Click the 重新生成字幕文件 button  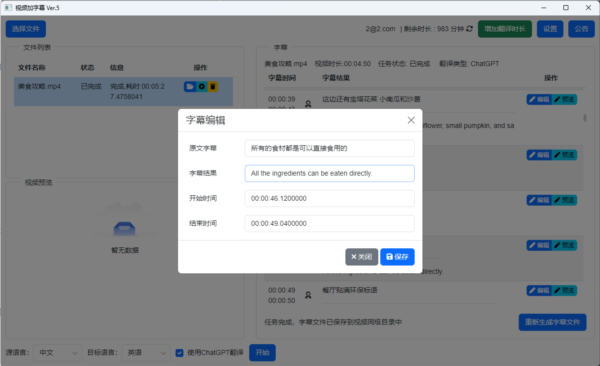point(553,322)
